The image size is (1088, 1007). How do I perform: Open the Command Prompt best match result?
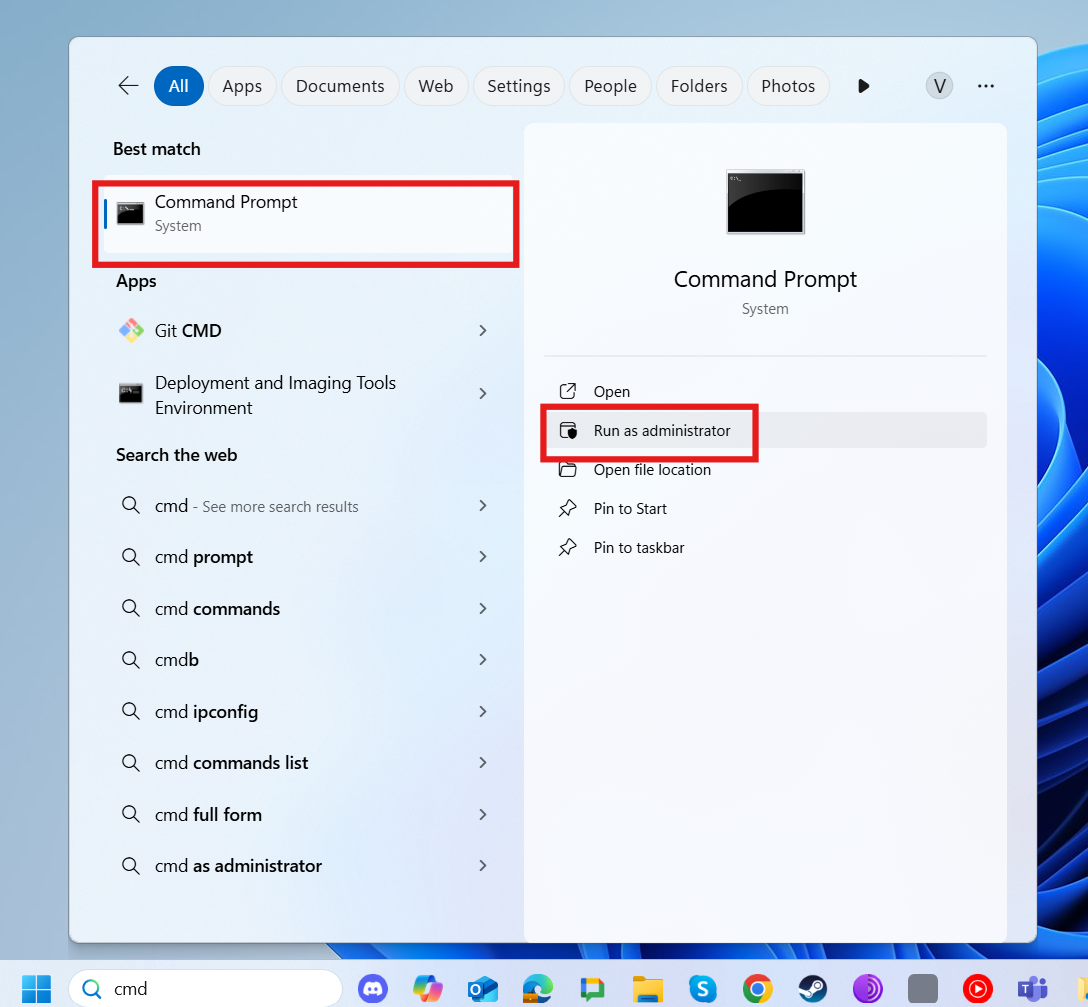[x=307, y=214]
